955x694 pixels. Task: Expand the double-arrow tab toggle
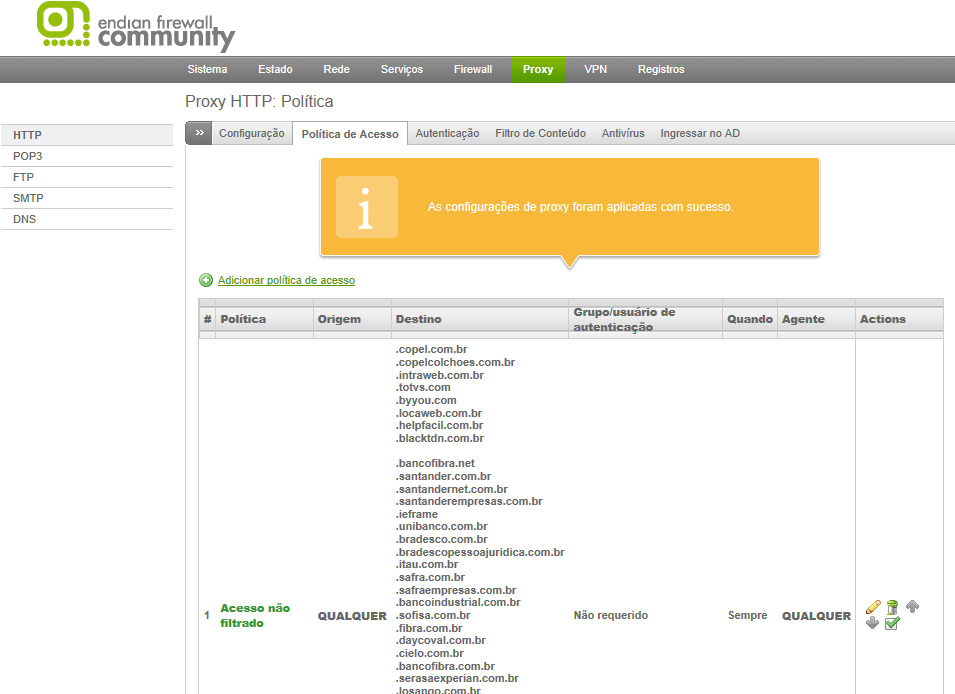point(199,133)
